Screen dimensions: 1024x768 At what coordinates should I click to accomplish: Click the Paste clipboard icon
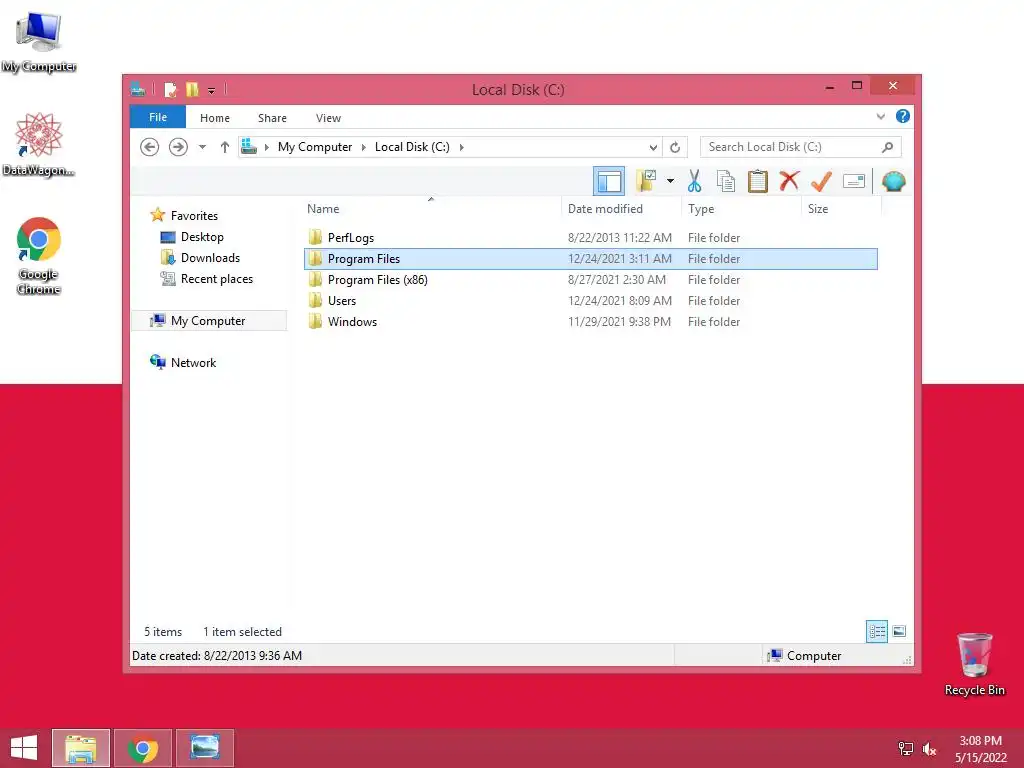(x=758, y=181)
